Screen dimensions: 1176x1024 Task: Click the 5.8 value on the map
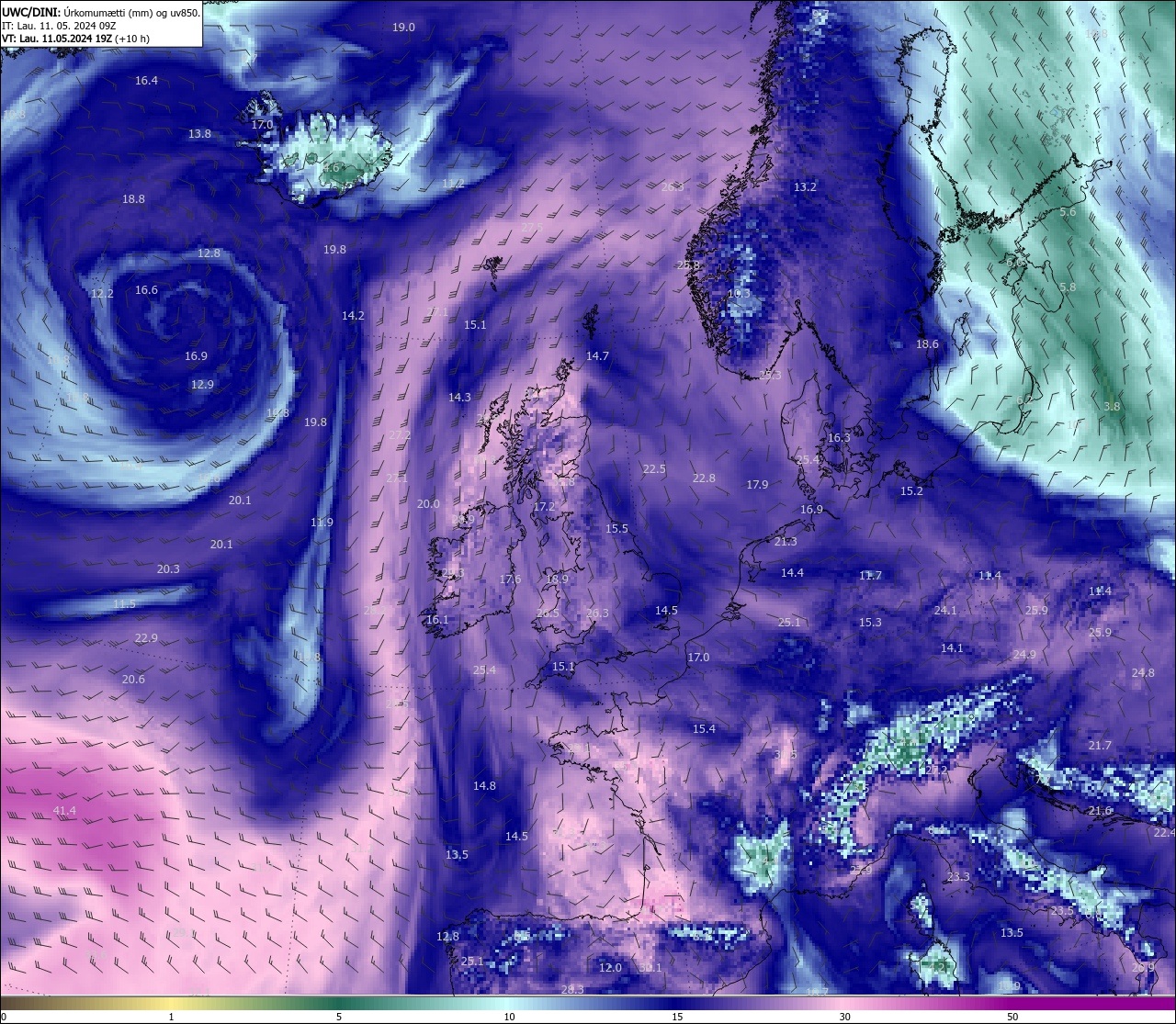pos(1068,287)
